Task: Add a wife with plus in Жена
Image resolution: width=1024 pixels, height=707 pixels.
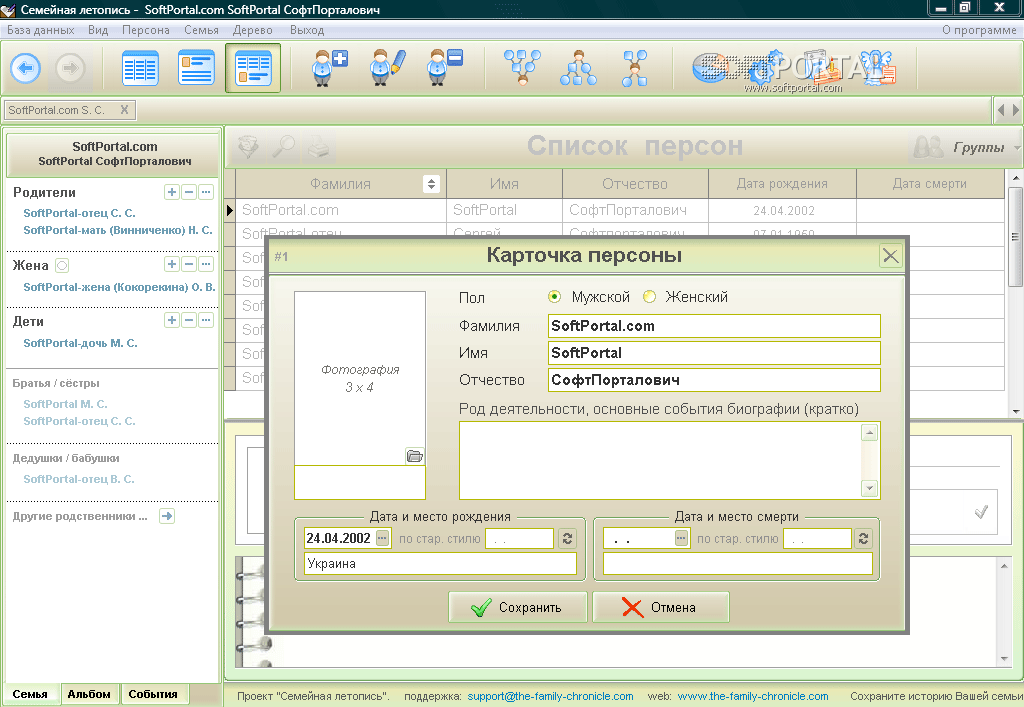Action: point(172,264)
